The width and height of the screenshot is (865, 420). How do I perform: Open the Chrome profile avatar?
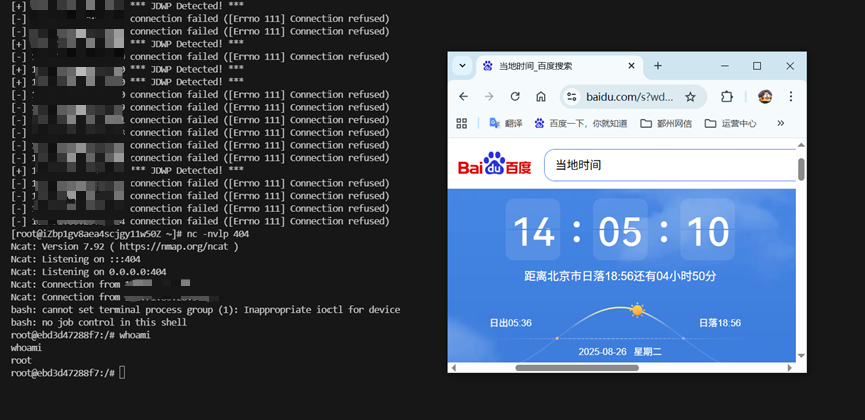(765, 97)
